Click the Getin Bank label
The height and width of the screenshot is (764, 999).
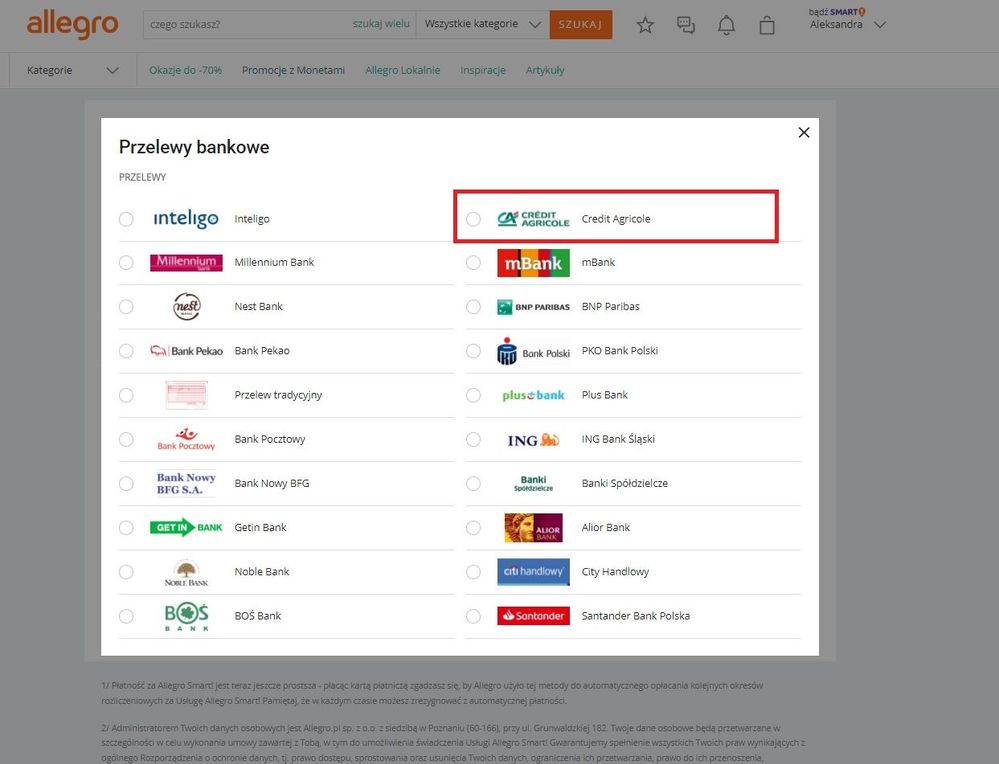tap(261, 528)
